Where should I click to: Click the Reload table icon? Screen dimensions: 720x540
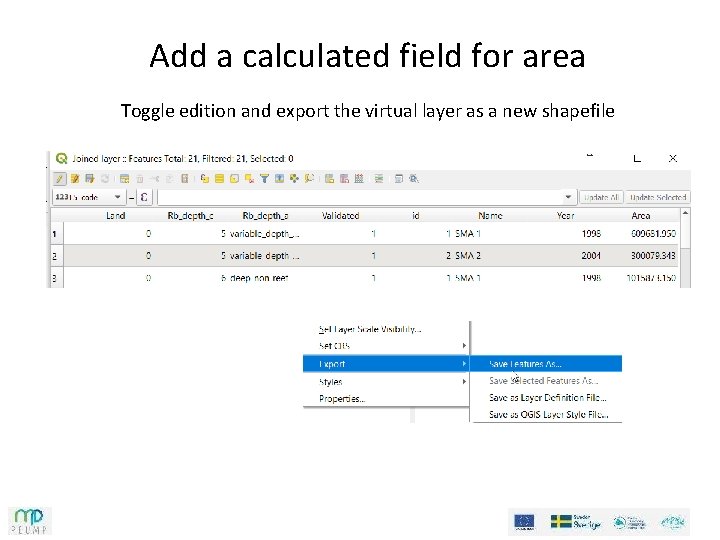[105, 179]
